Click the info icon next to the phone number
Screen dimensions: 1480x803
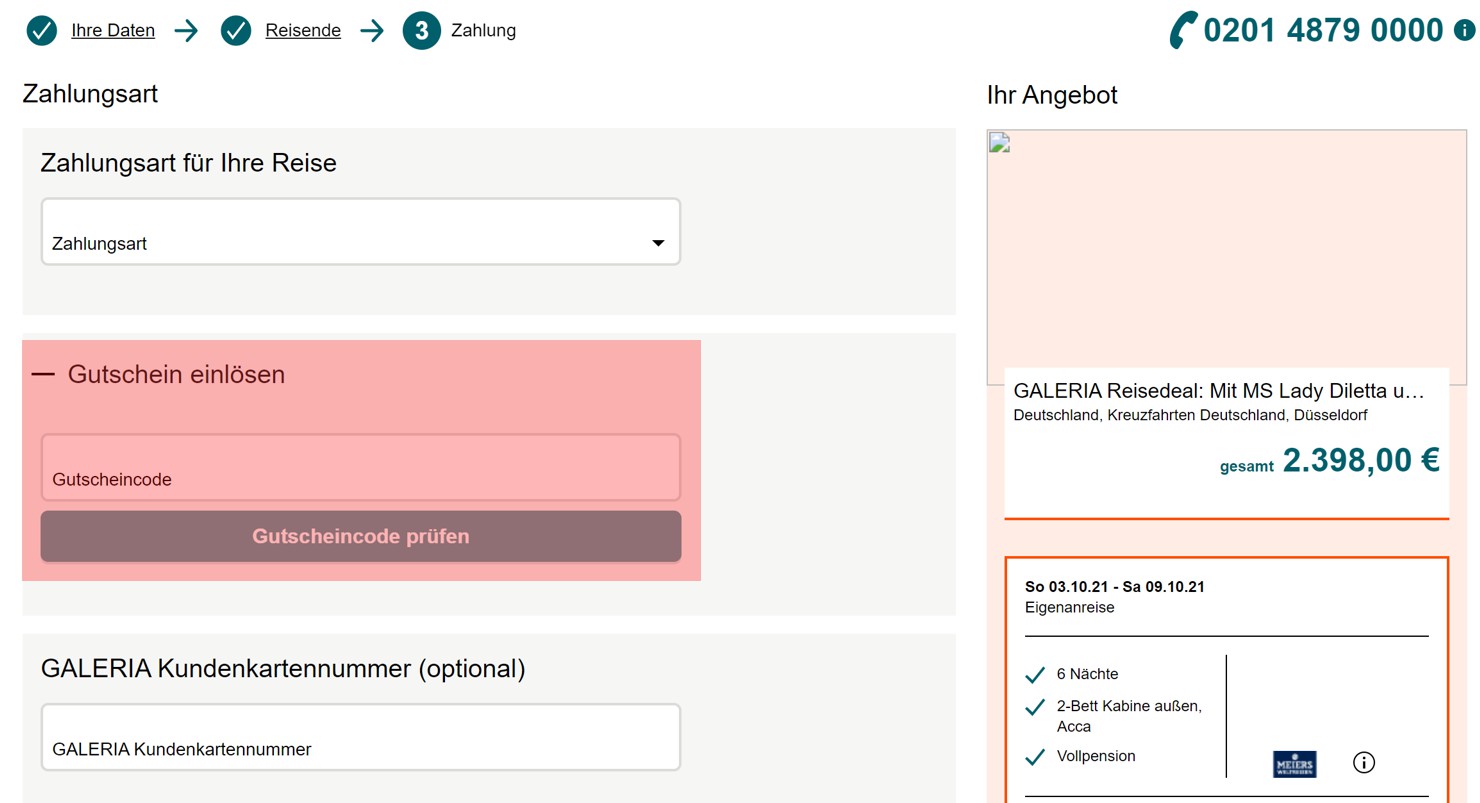(x=1464, y=30)
